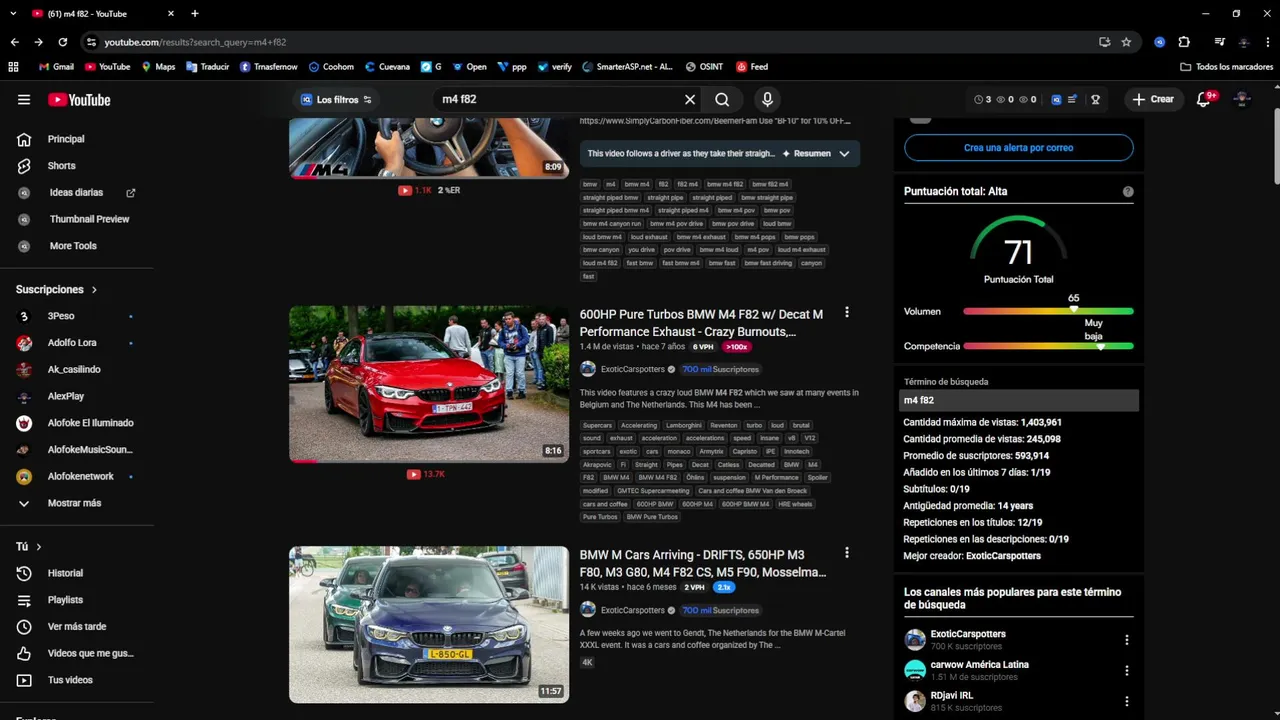Screen dimensions: 1280x720
Task: Open the list-with-dot icon beside vidIQ logo
Action: coord(1072,100)
